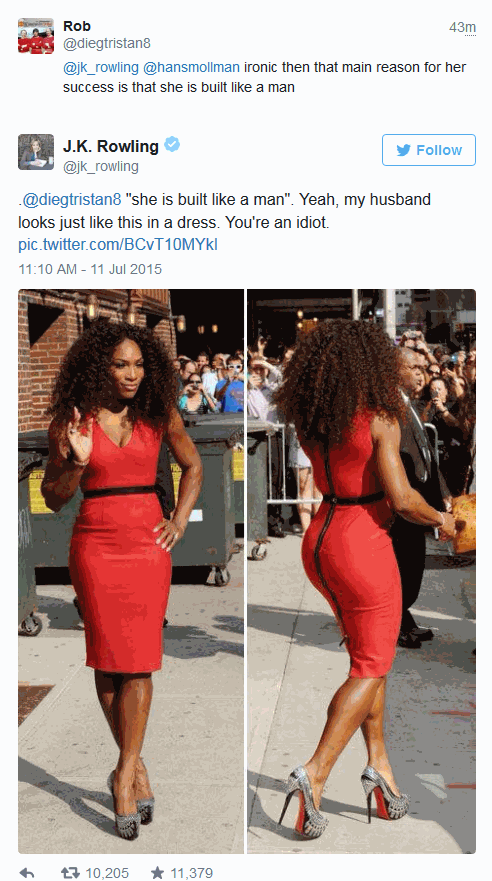Click the 11:10 AM - 11 Jul 2015 timestamp
The image size is (492, 881).
click(90, 269)
